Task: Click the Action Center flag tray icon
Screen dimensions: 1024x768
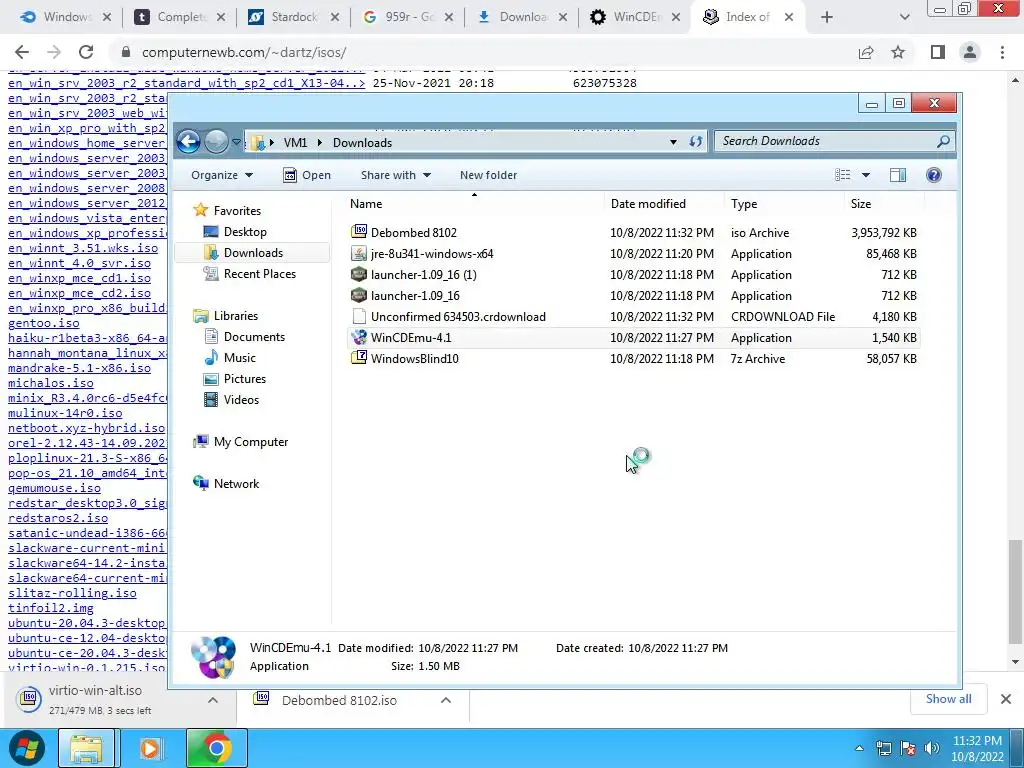Action: click(x=908, y=748)
